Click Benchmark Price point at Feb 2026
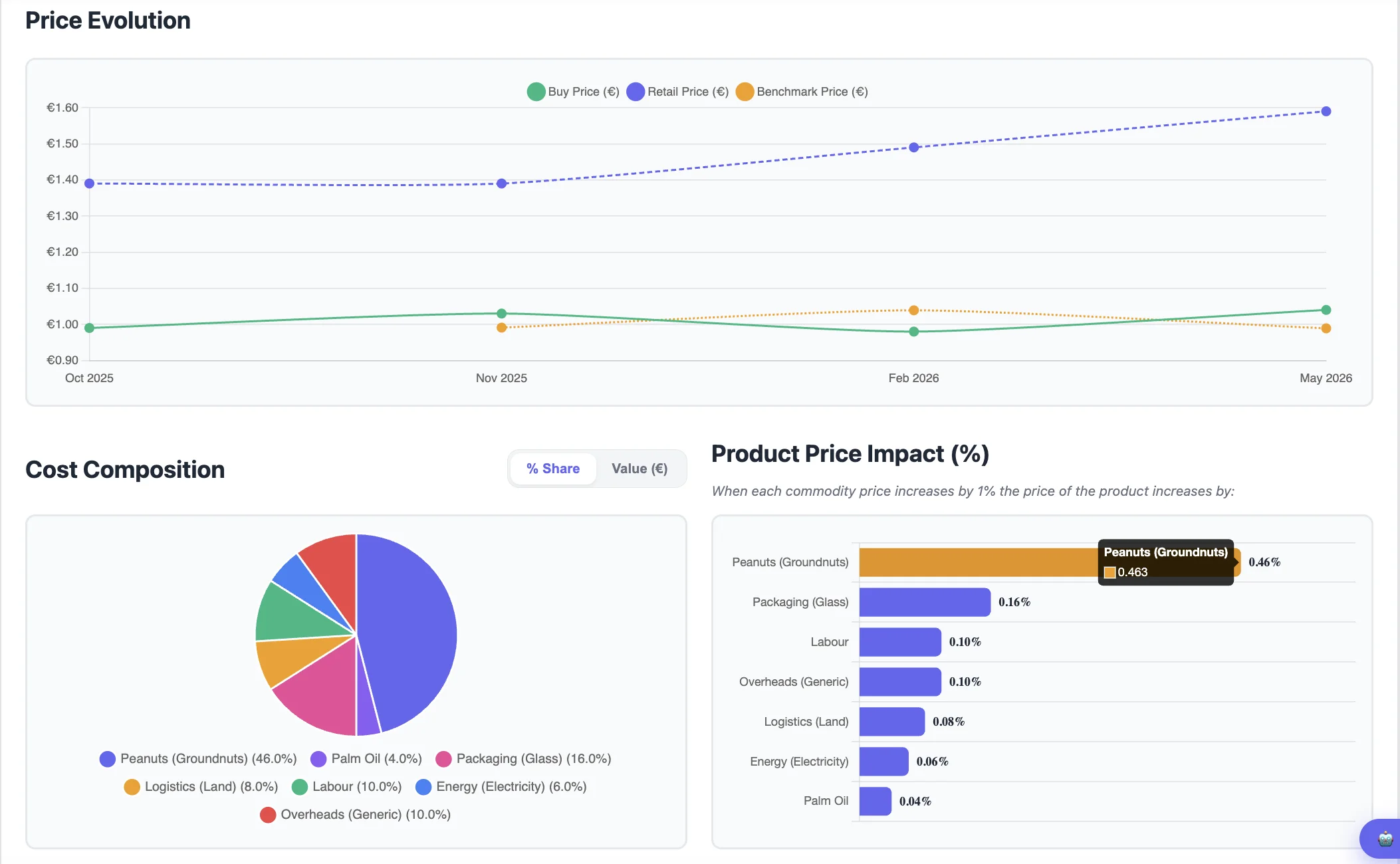The width and height of the screenshot is (1400, 864). pos(914,310)
